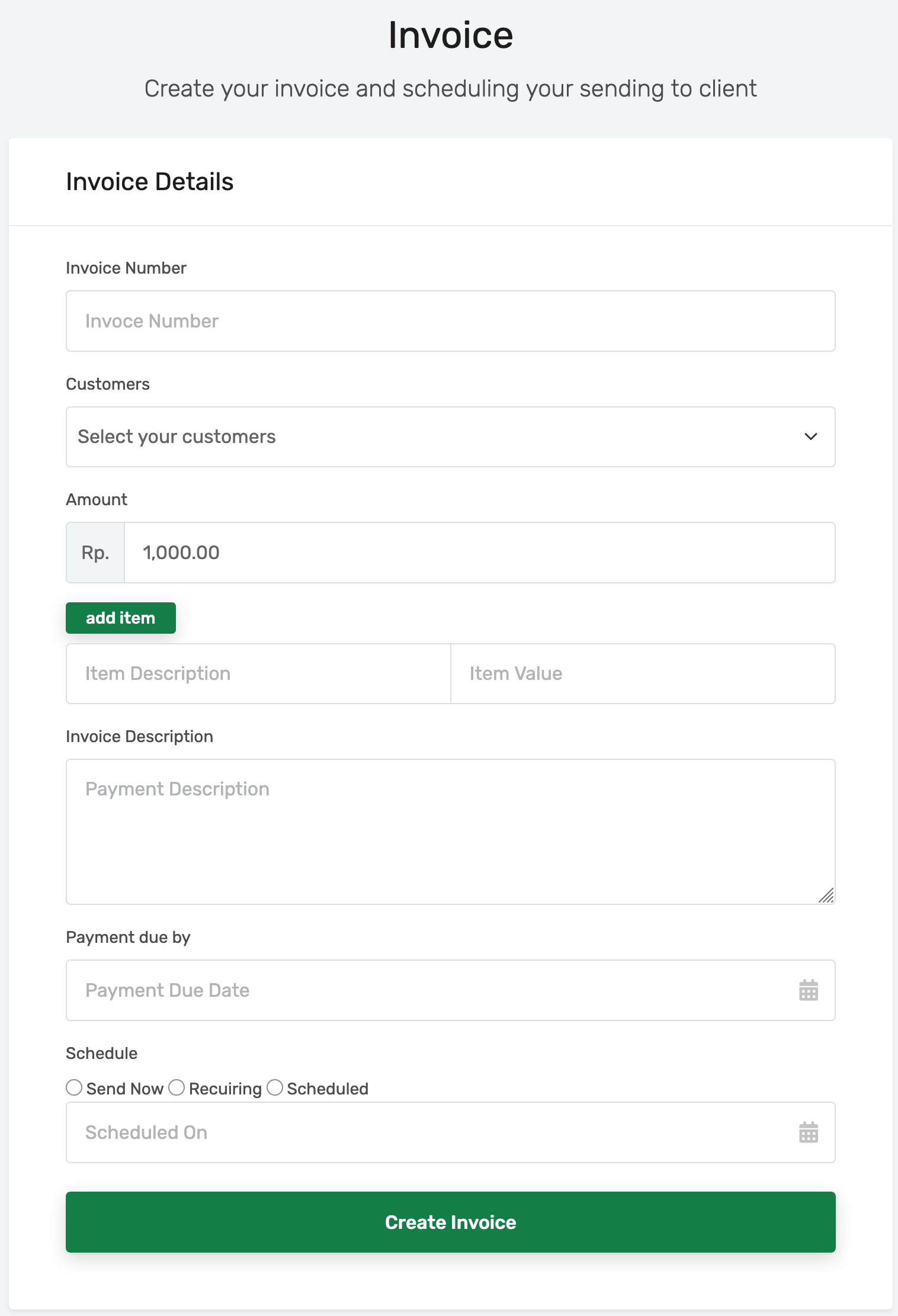Click the Payment Due Date input
This screenshot has height=1316, width=898.
pyautogui.click(x=426, y=990)
